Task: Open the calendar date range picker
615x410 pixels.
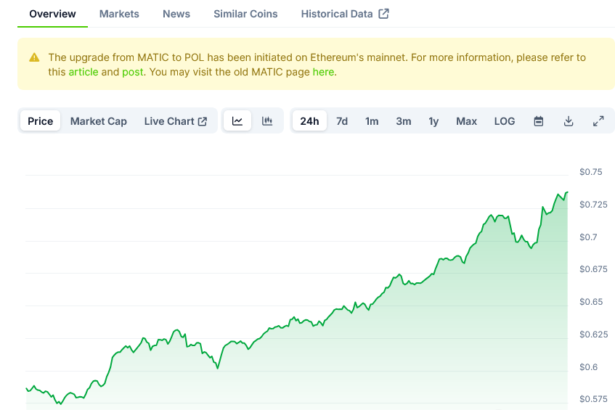Action: click(538, 121)
